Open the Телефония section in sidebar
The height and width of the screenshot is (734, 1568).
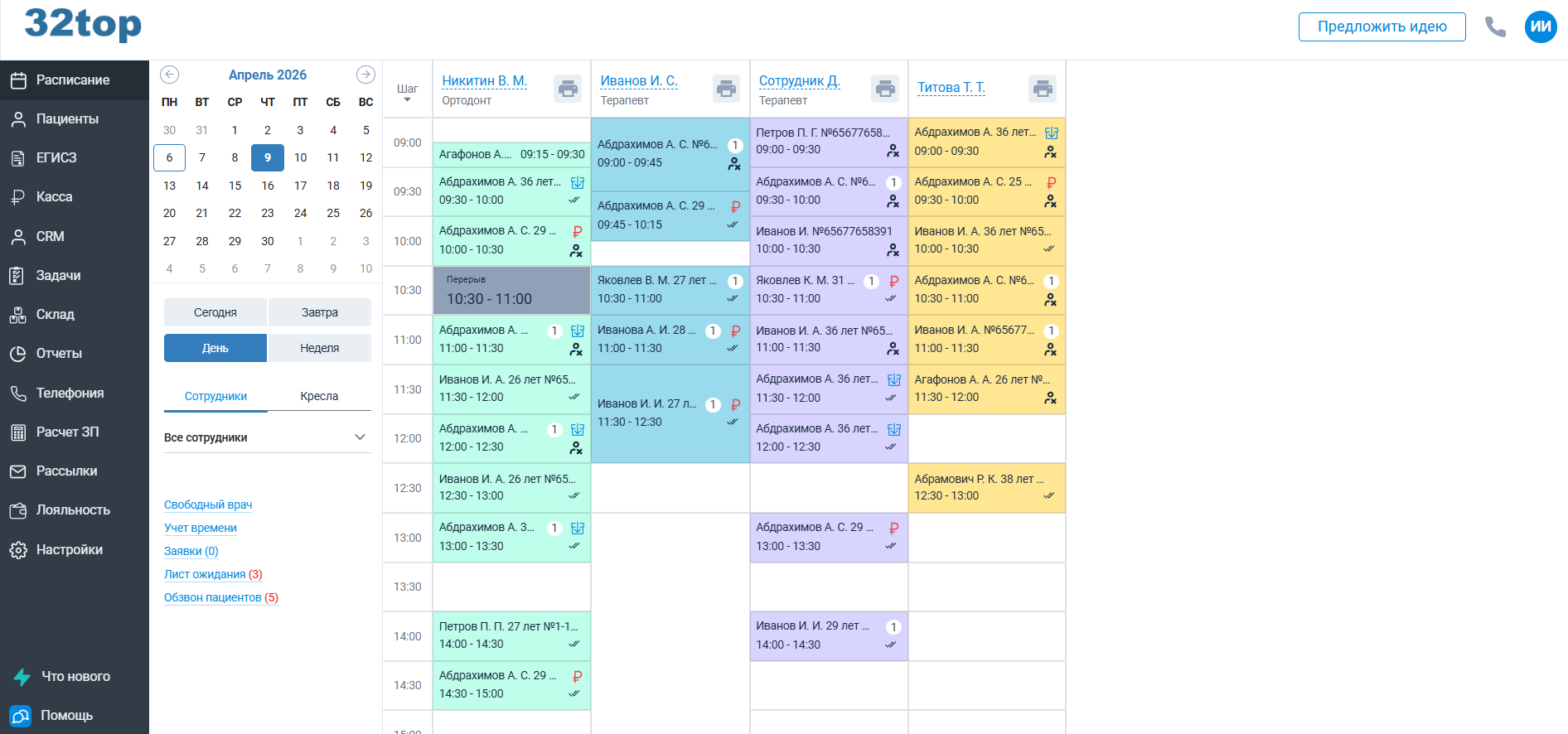(x=70, y=393)
